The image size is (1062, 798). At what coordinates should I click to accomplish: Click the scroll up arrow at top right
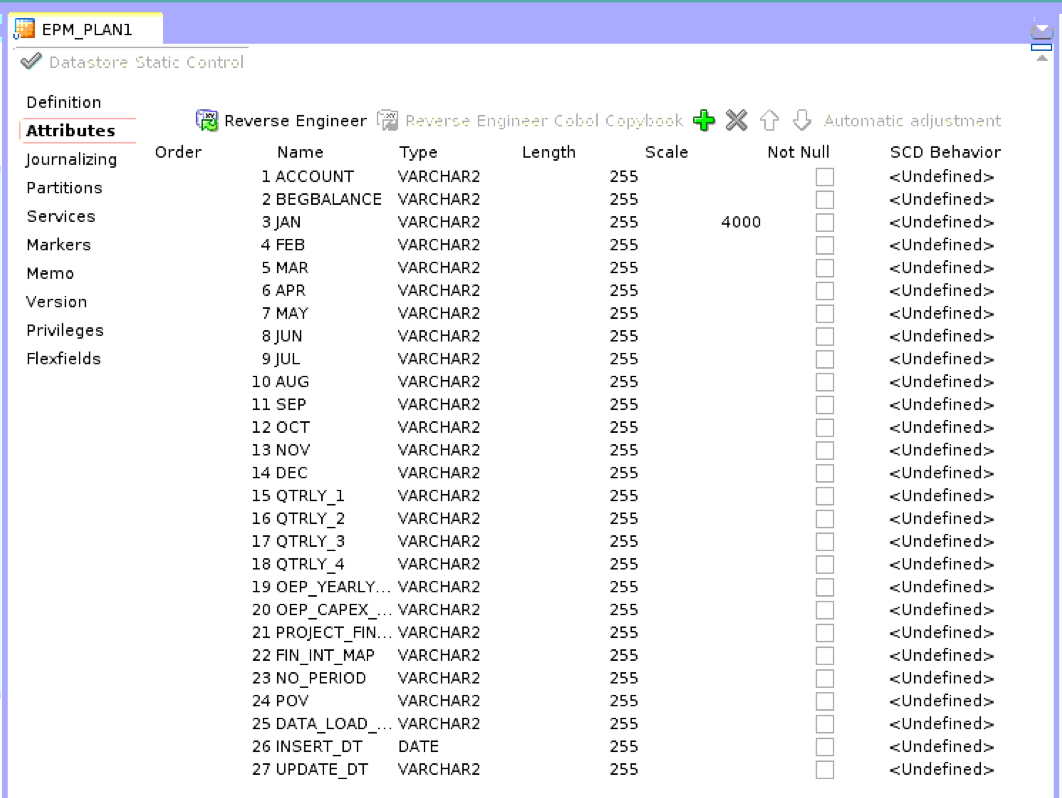tap(1042, 56)
